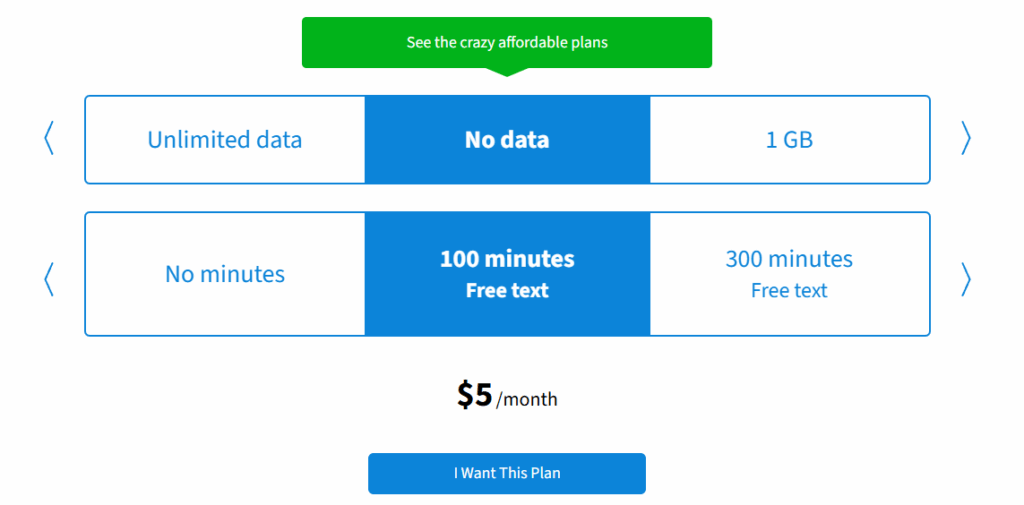Select the No data option

click(507, 140)
